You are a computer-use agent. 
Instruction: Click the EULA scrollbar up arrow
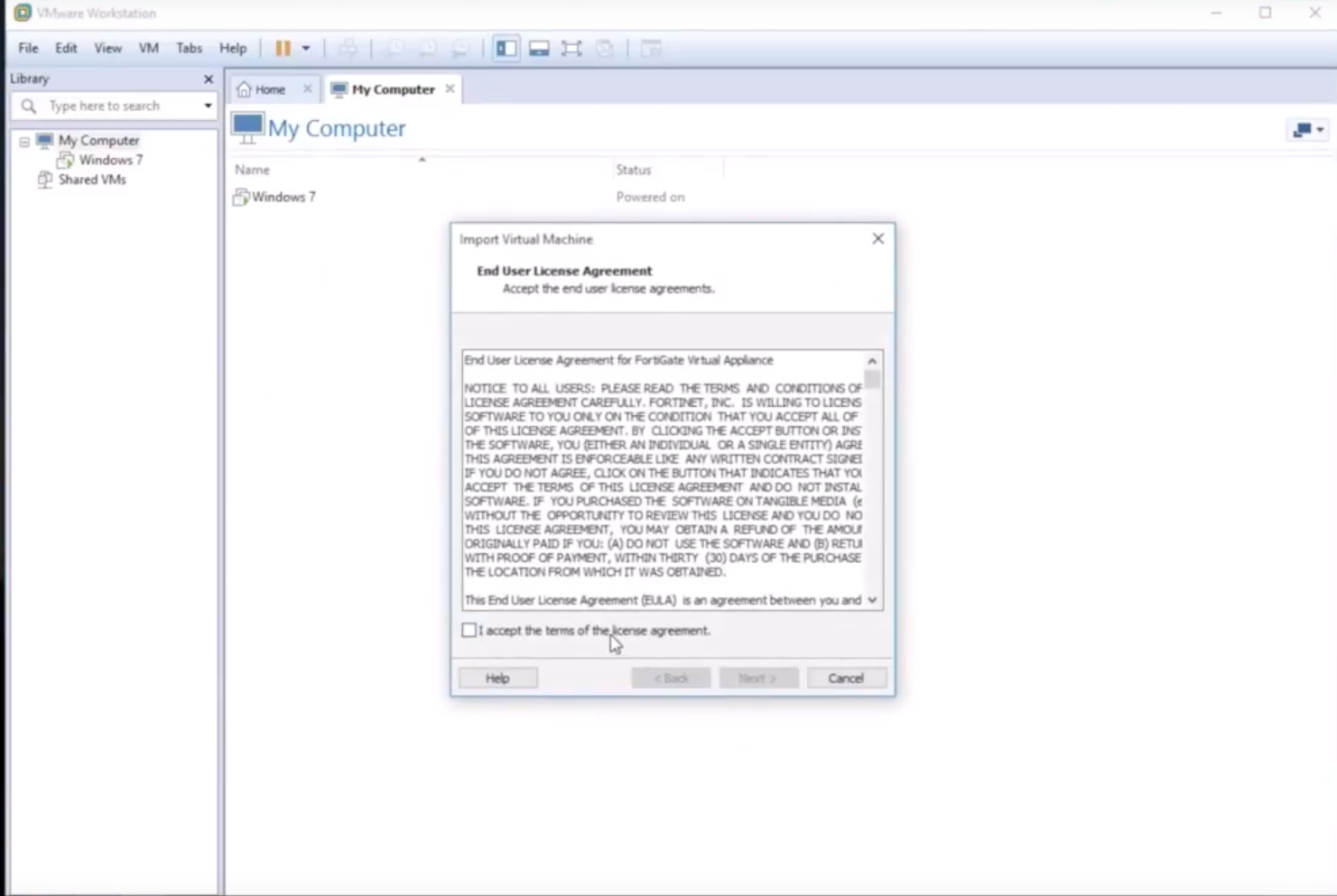(x=872, y=361)
